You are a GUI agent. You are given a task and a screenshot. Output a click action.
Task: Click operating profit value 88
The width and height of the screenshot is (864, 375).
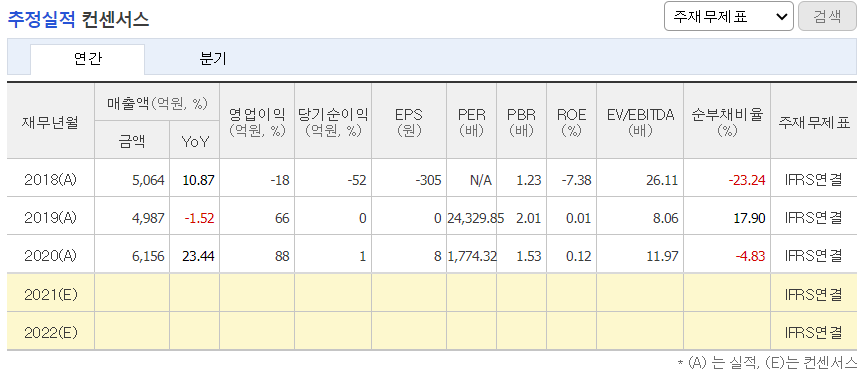(x=283, y=256)
